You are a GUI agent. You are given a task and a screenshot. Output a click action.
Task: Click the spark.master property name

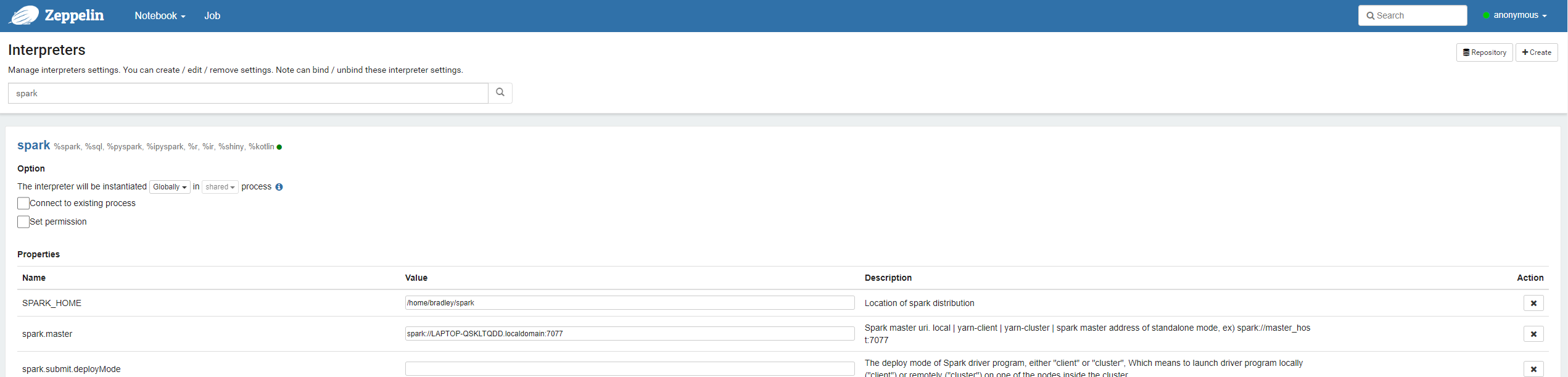coord(47,334)
